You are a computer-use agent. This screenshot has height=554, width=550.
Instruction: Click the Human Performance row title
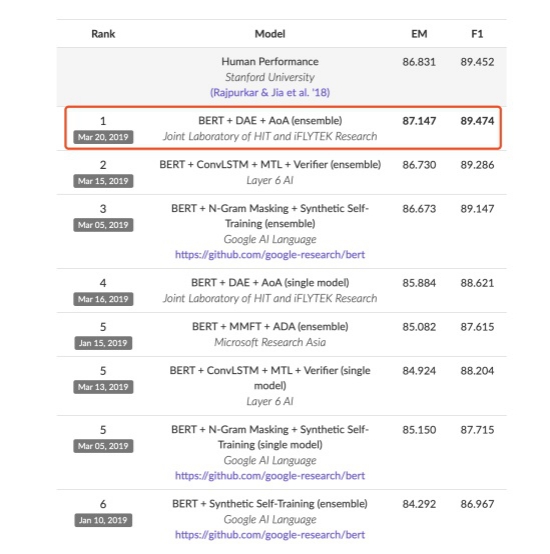pyautogui.click(x=270, y=62)
